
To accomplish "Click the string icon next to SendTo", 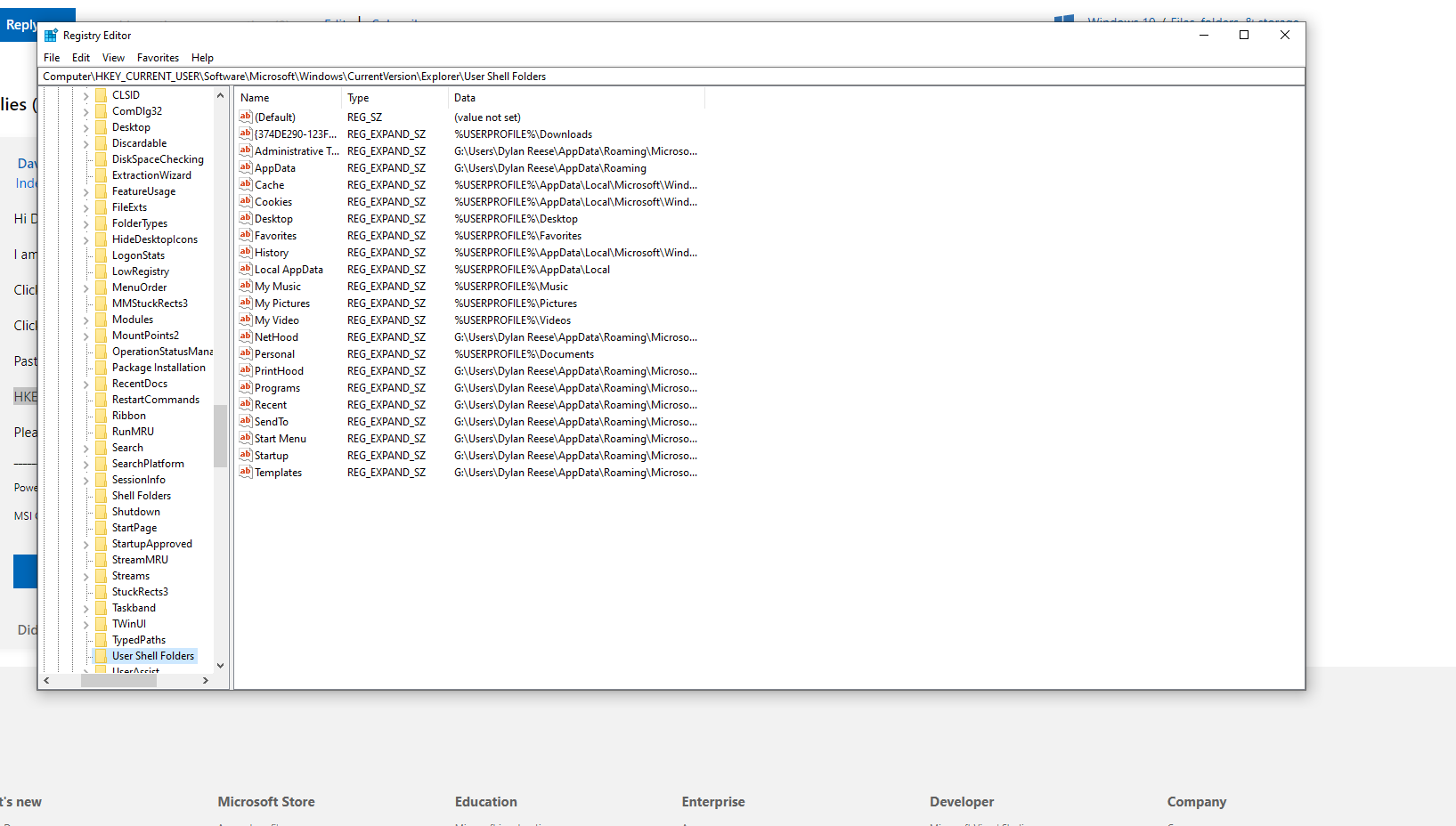I will (x=246, y=421).
